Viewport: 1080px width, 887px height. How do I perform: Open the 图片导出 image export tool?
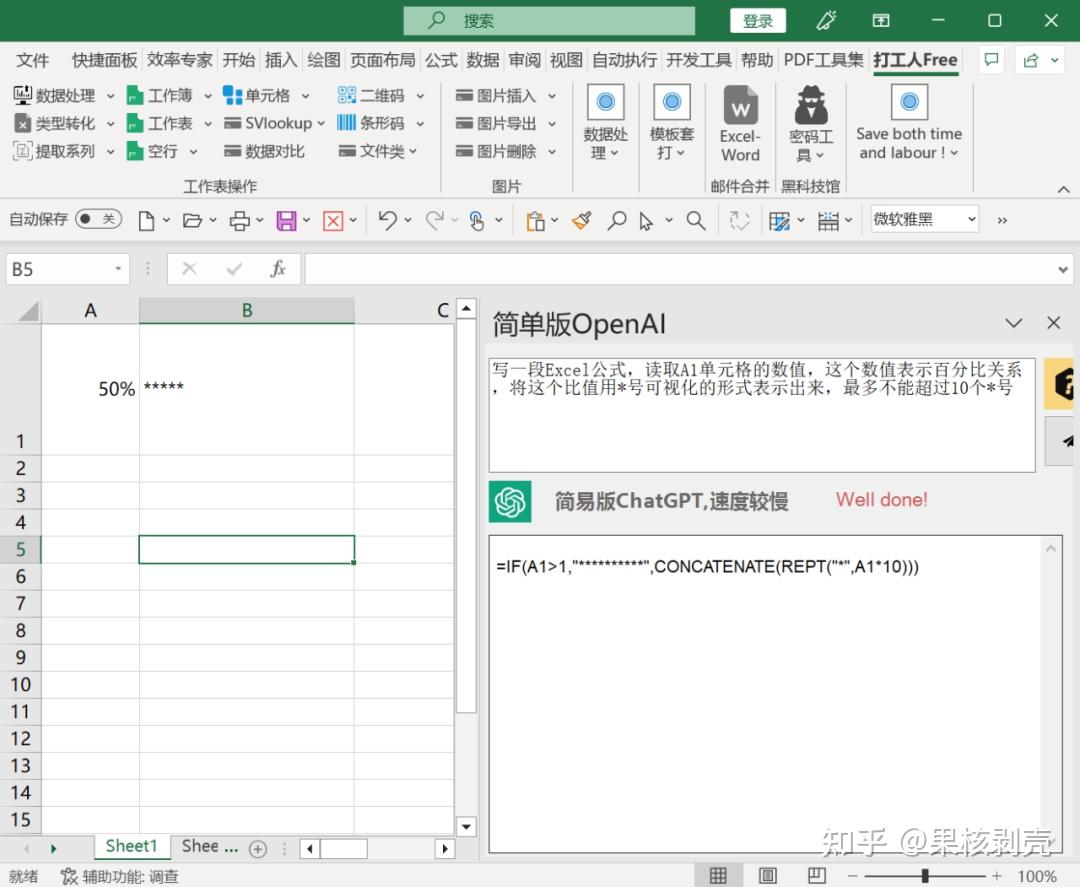(x=506, y=123)
